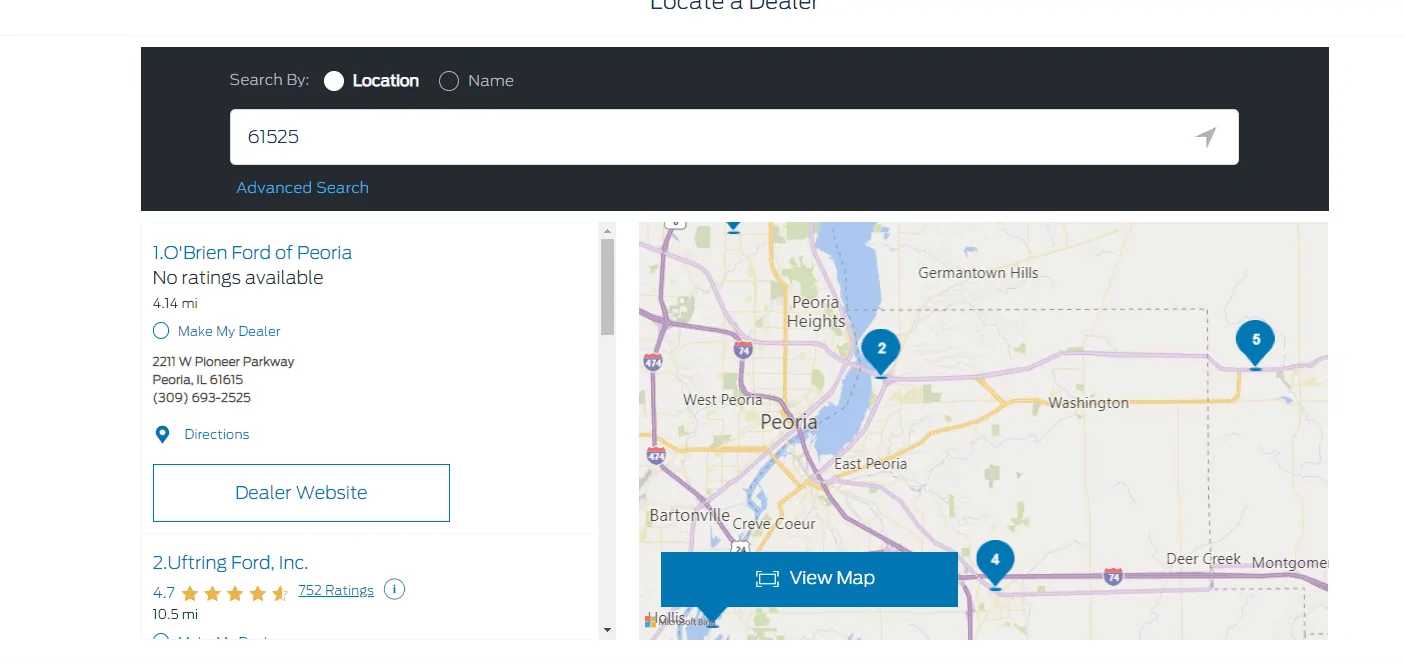
Task: Click the dealer list scroll down arrow
Action: pos(607,630)
